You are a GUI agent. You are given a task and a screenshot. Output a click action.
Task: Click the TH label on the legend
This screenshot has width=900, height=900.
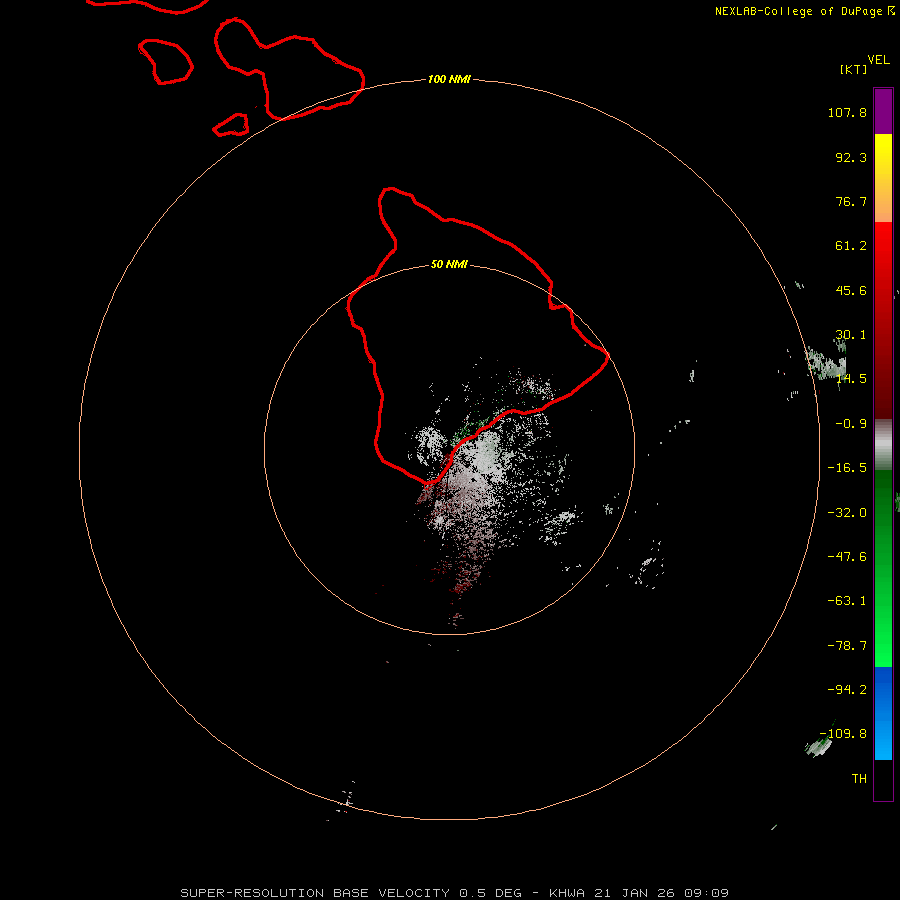pyautogui.click(x=859, y=779)
